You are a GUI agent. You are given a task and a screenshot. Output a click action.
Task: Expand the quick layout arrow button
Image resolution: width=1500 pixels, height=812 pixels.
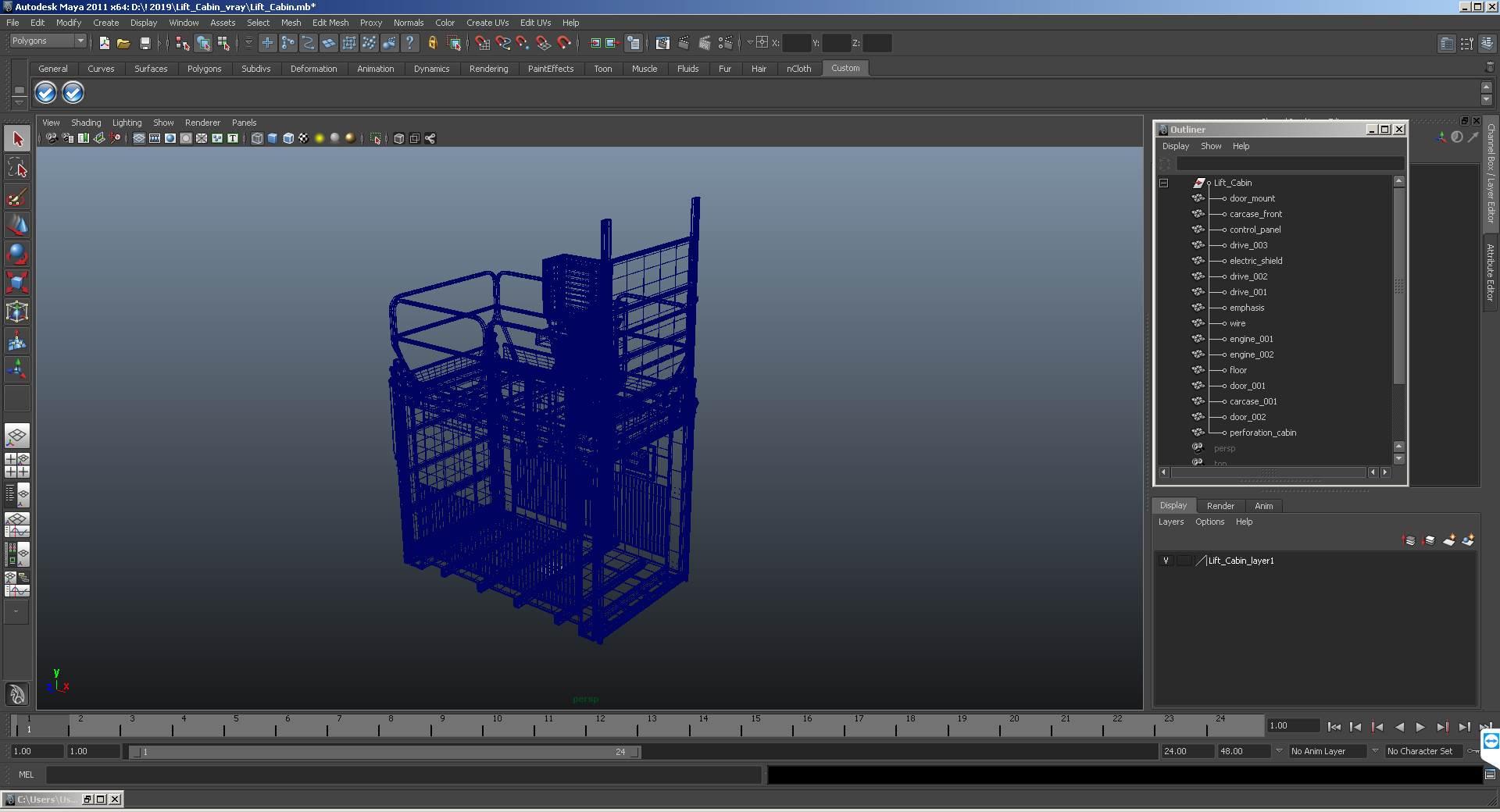click(16, 612)
